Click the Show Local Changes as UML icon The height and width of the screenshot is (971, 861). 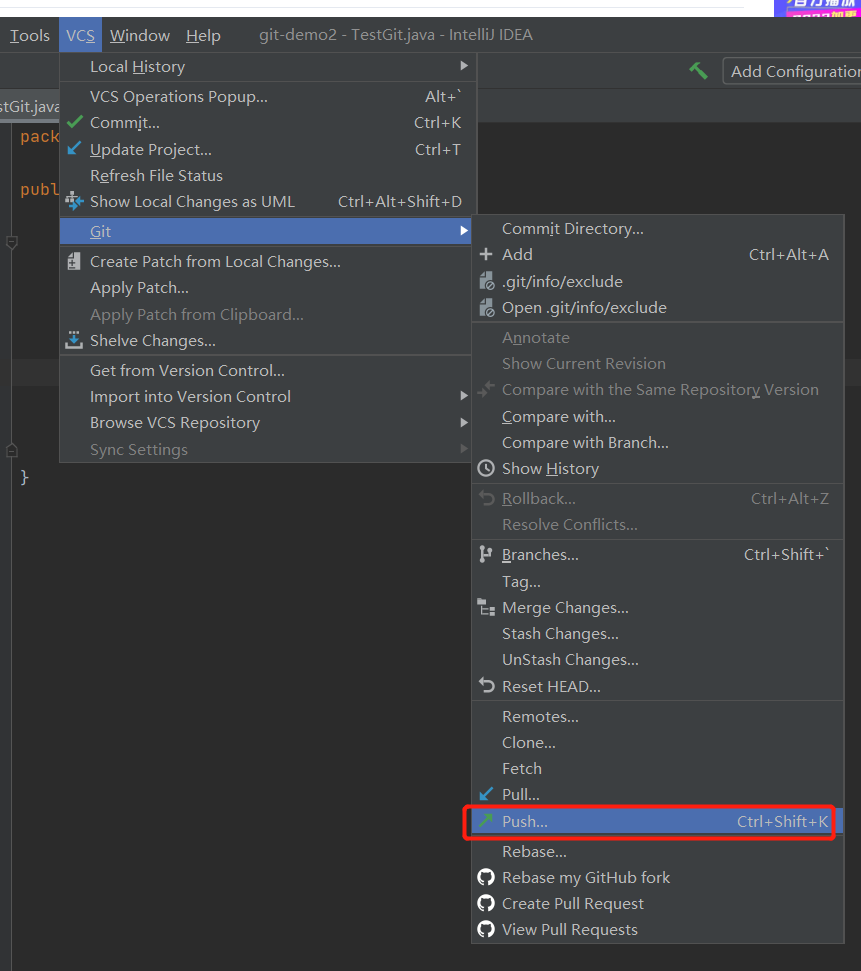tap(74, 201)
